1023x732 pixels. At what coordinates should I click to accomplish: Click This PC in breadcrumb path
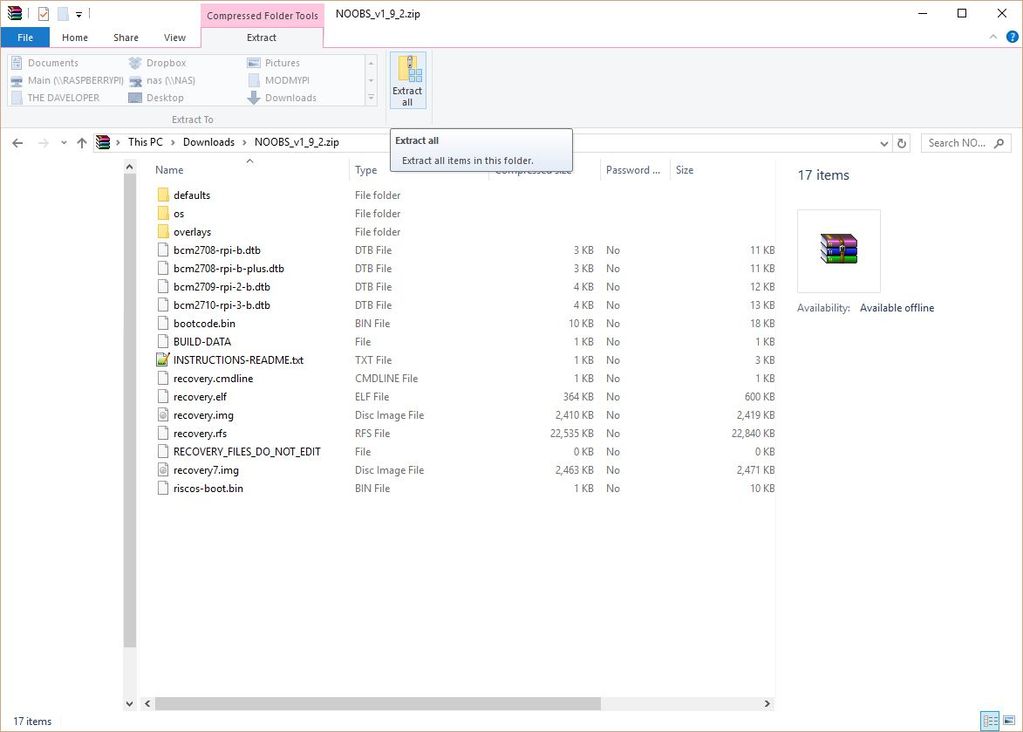click(x=145, y=142)
